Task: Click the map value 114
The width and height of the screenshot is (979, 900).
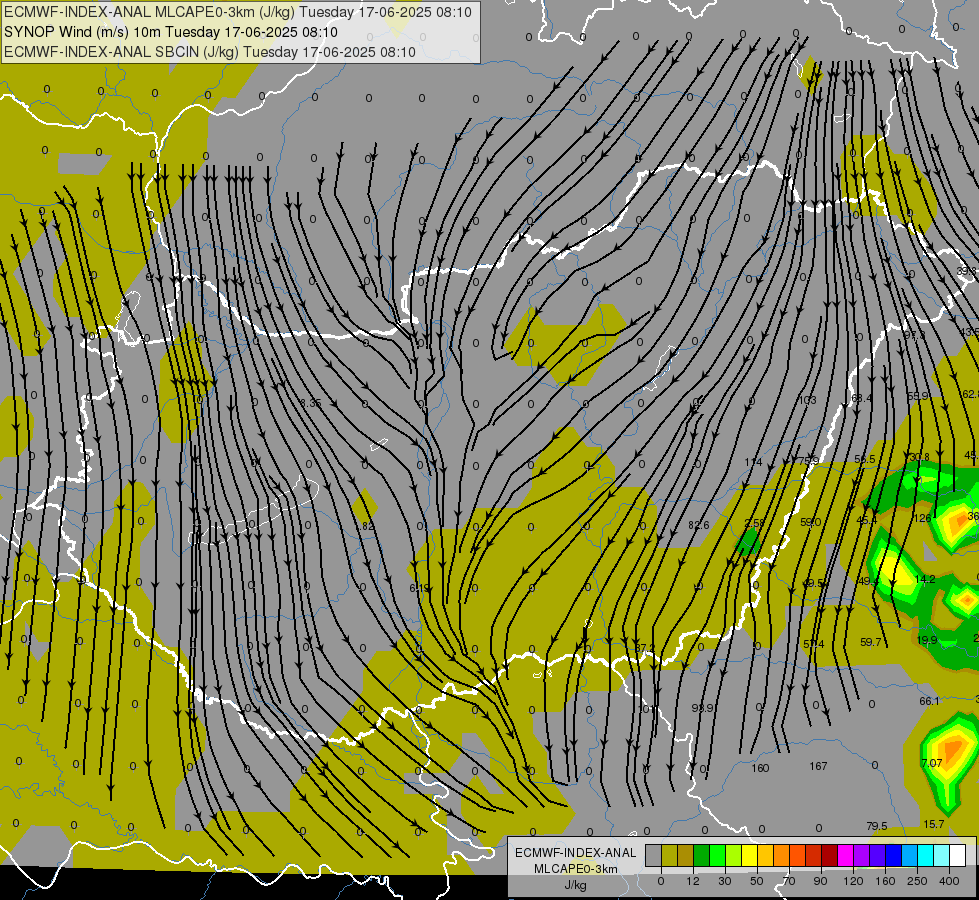Action: click(x=753, y=462)
